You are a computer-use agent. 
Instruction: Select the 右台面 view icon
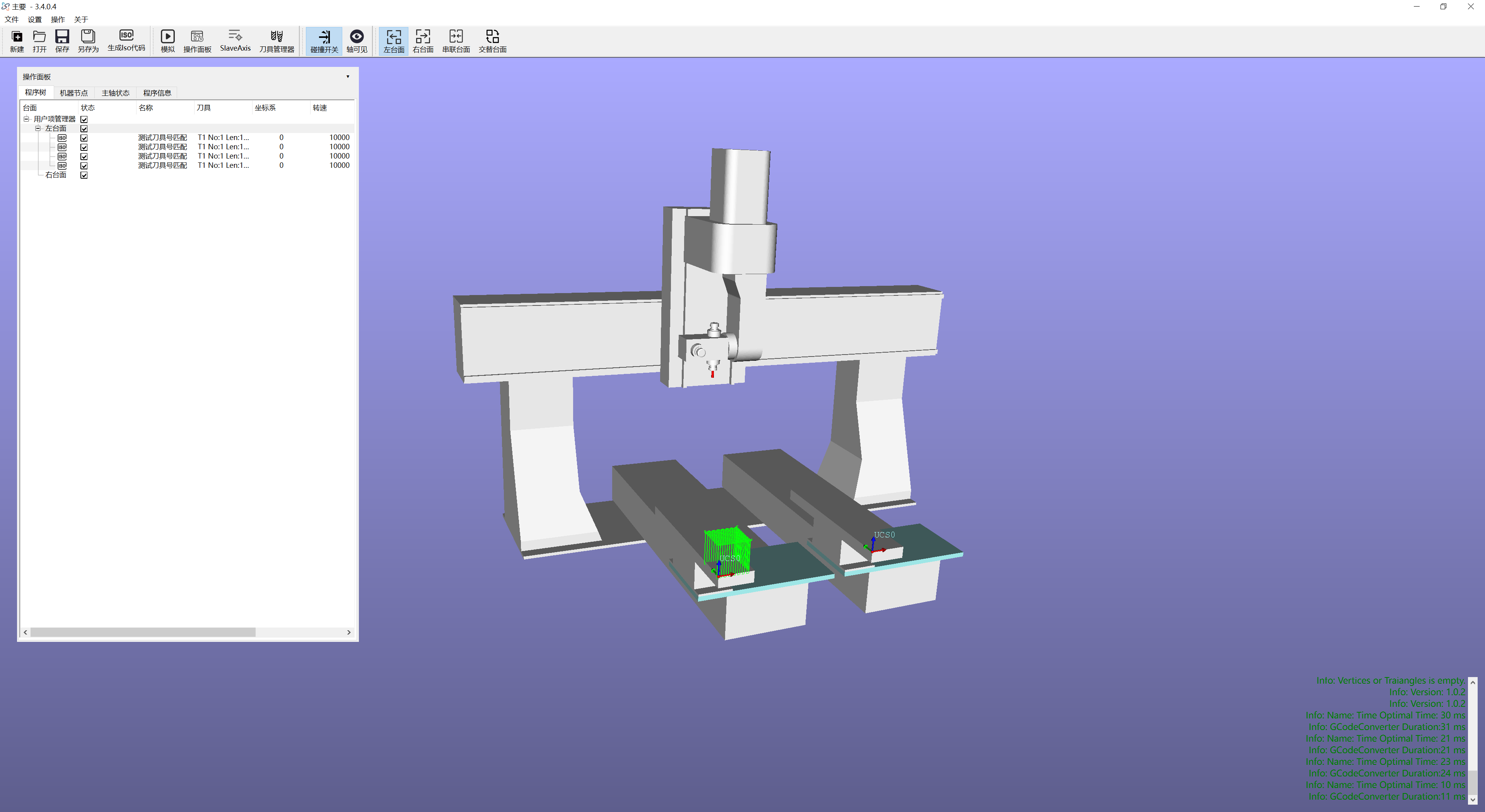pos(423,40)
